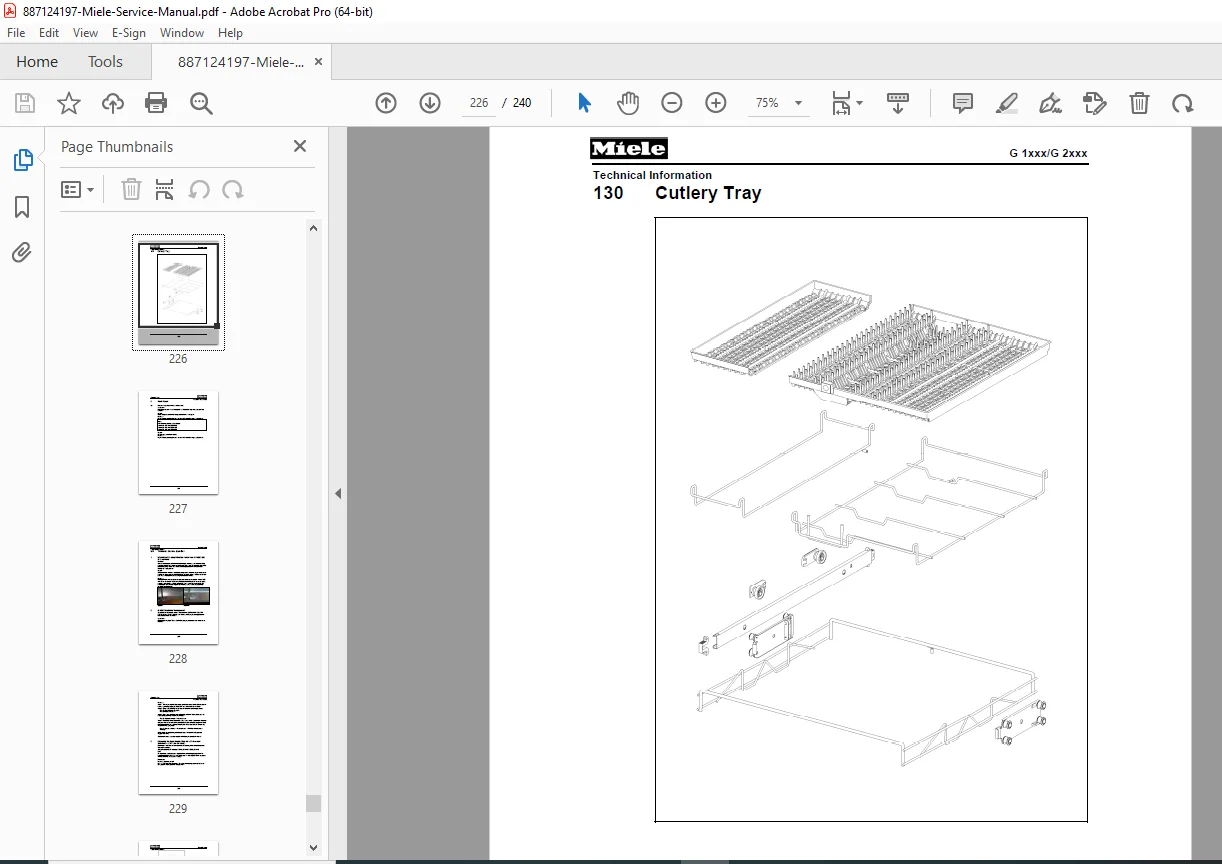Activate the hand pan tool
Viewport: 1222px width, 864px height.
click(627, 103)
